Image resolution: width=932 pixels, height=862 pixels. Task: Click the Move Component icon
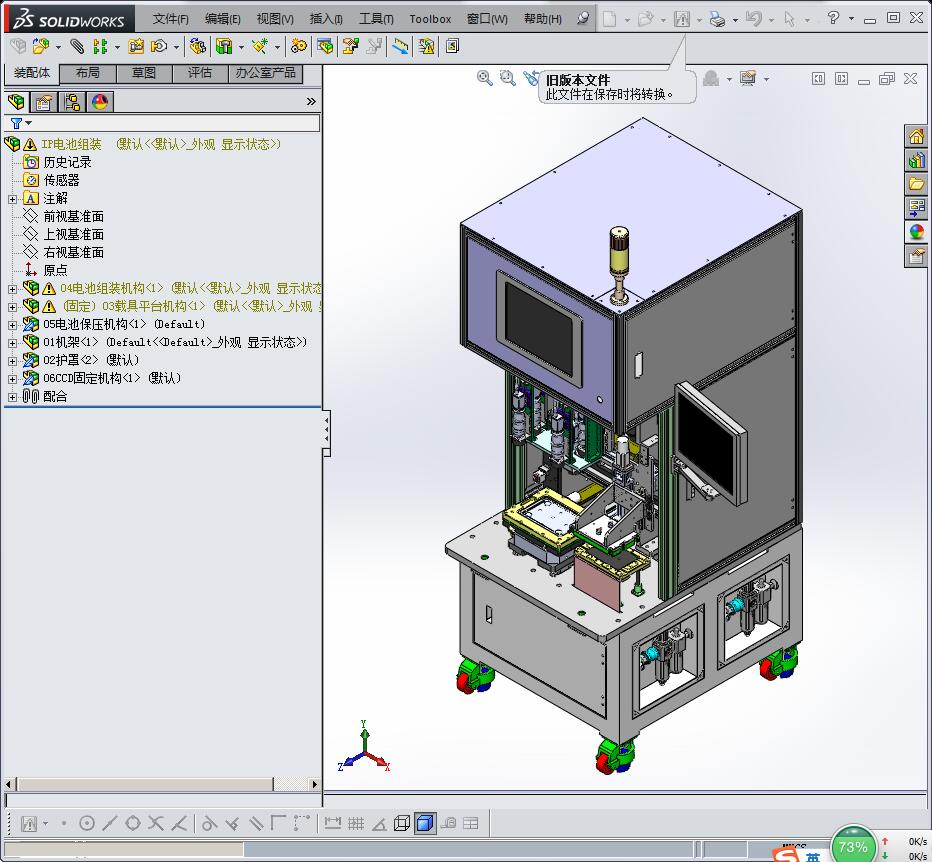point(159,46)
